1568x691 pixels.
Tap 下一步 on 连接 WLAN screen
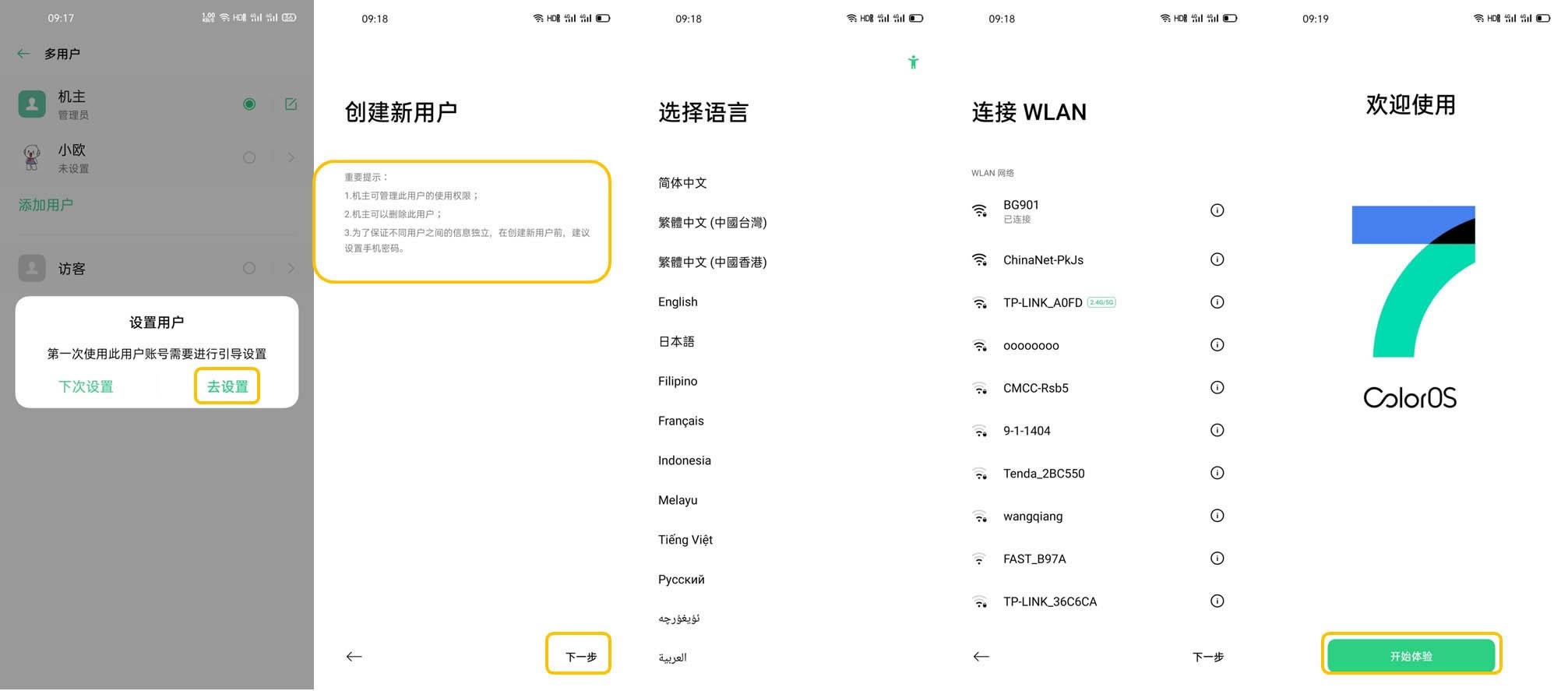[1207, 657]
